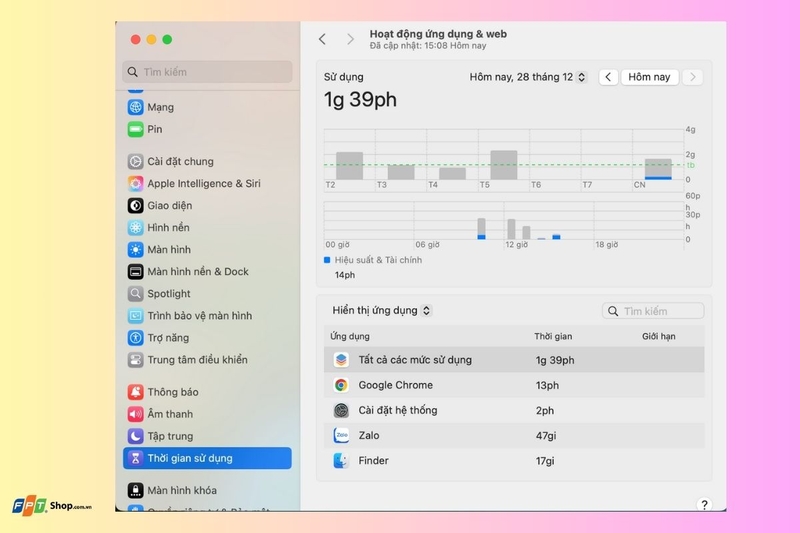Open the Âm thanh speaker icon

135,414
